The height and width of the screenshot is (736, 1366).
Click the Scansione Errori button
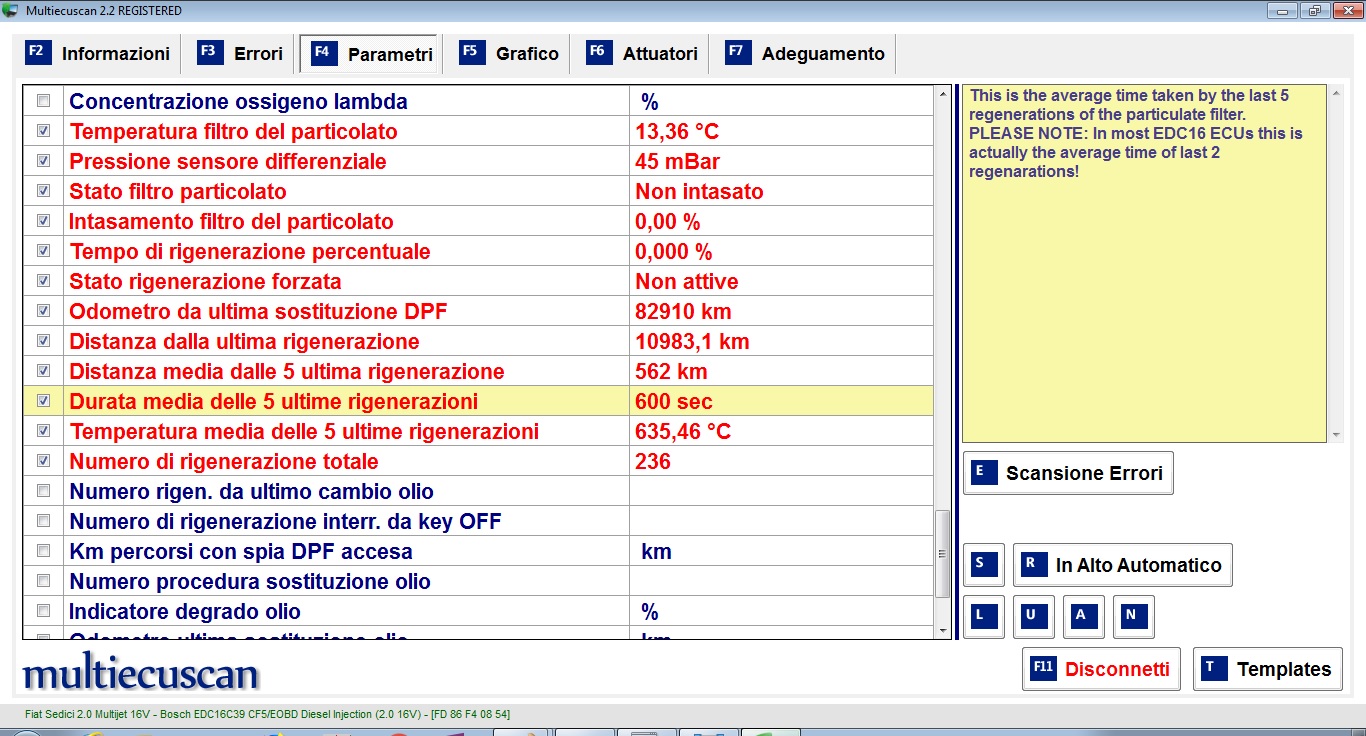point(1068,473)
